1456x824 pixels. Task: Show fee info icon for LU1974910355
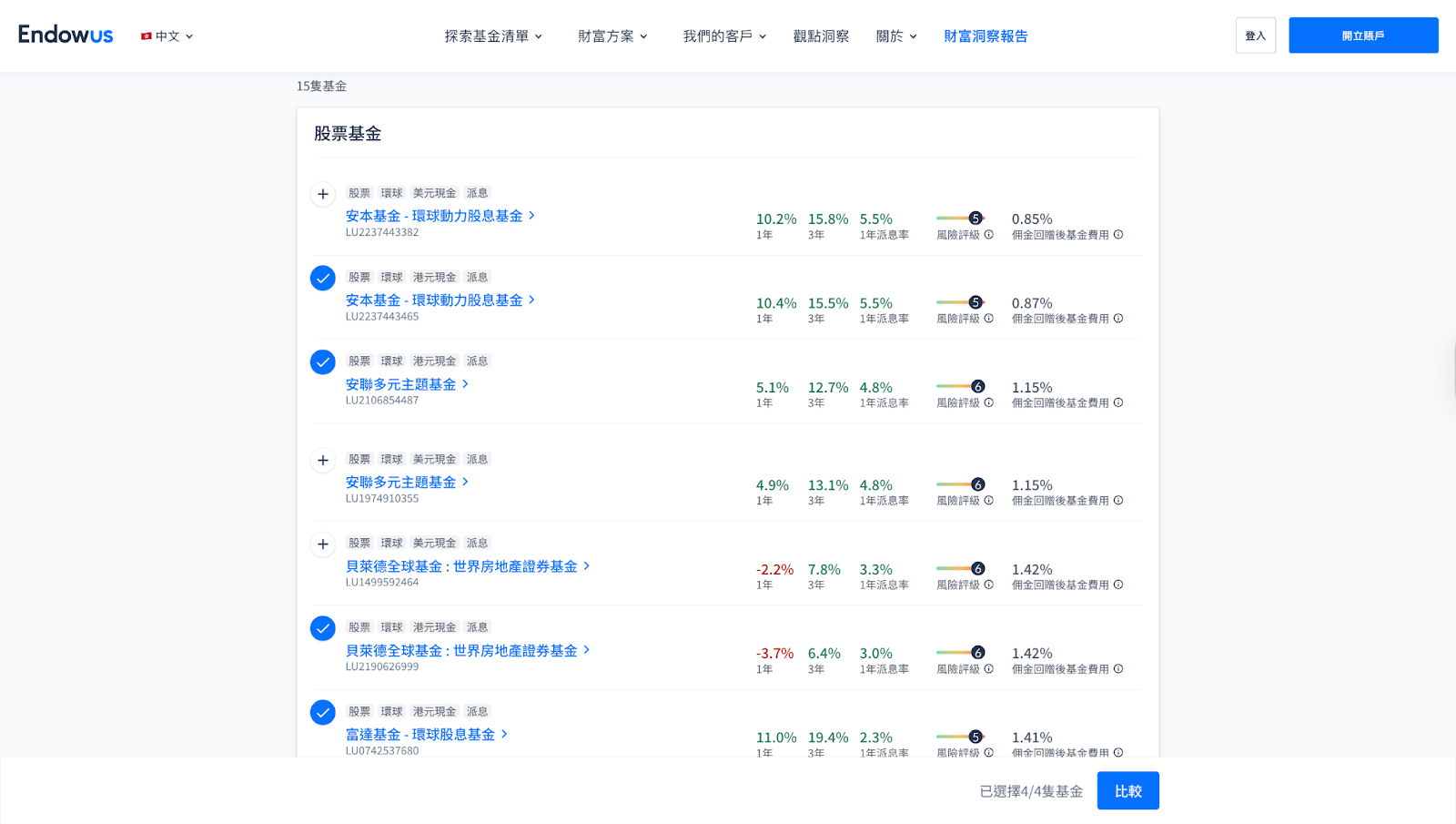pyautogui.click(x=1118, y=501)
